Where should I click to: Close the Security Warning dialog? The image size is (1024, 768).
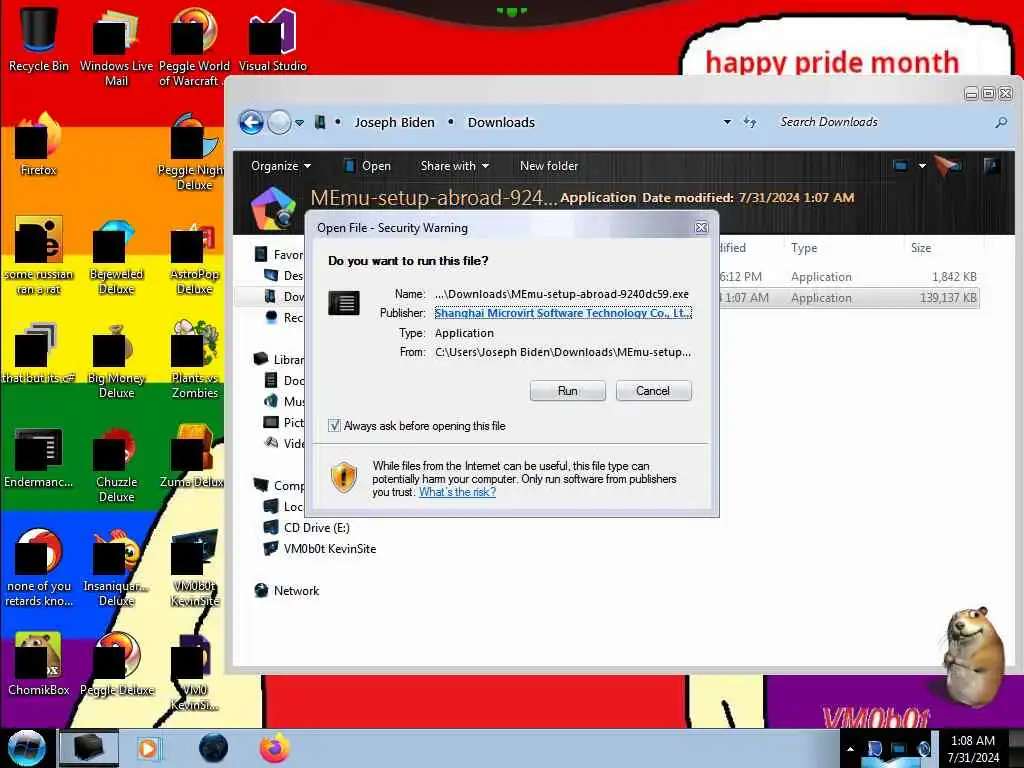click(x=701, y=227)
